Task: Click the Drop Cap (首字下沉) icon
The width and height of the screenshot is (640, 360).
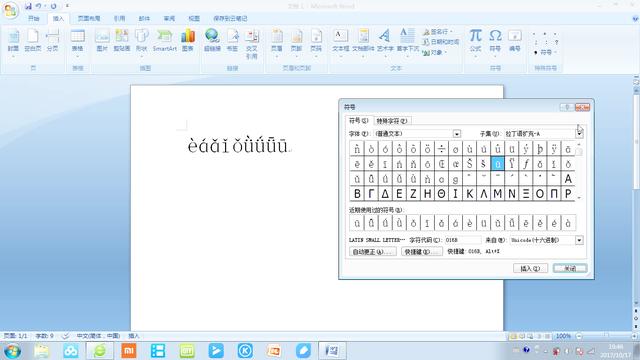Action: pos(408,40)
